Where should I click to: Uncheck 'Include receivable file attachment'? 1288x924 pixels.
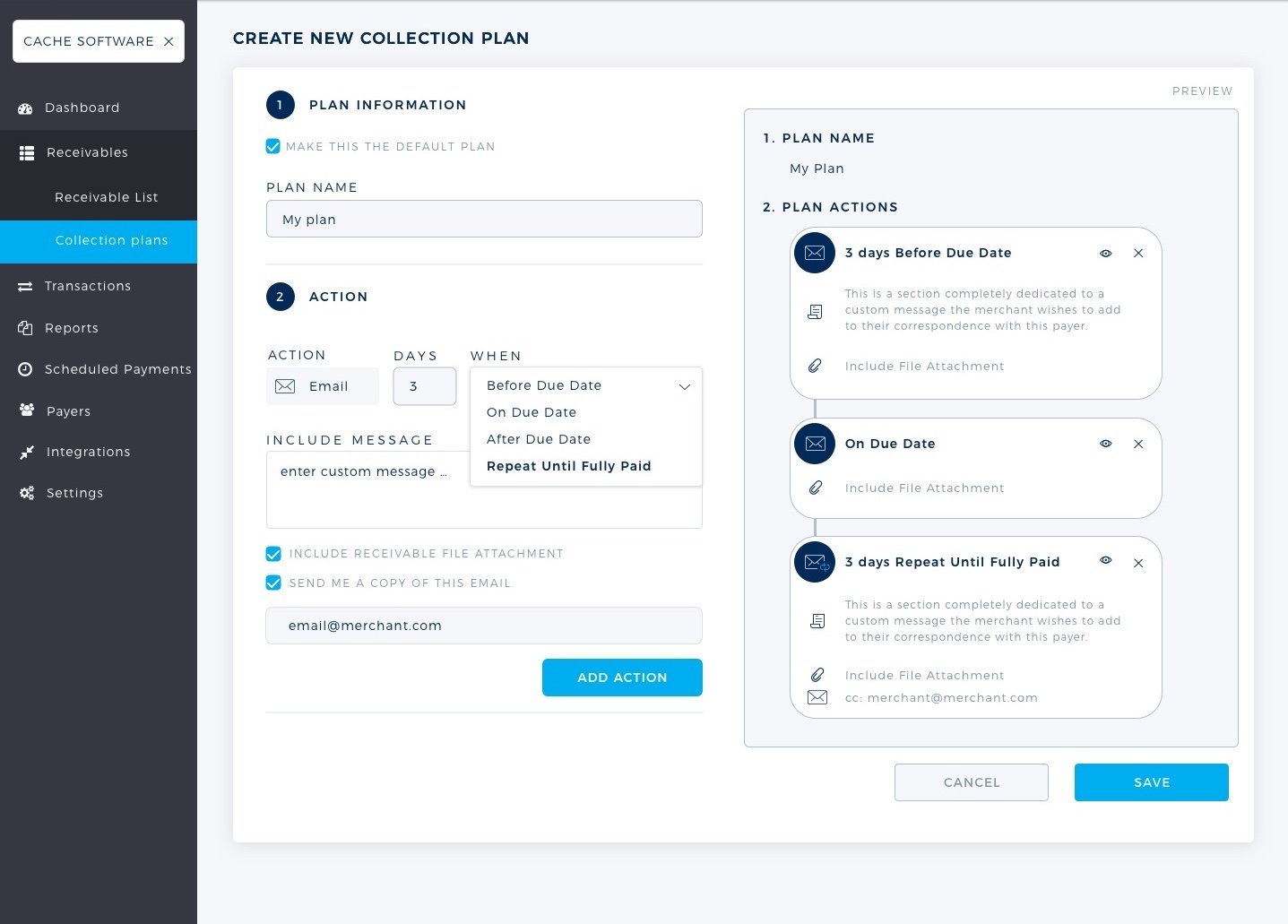(x=273, y=554)
